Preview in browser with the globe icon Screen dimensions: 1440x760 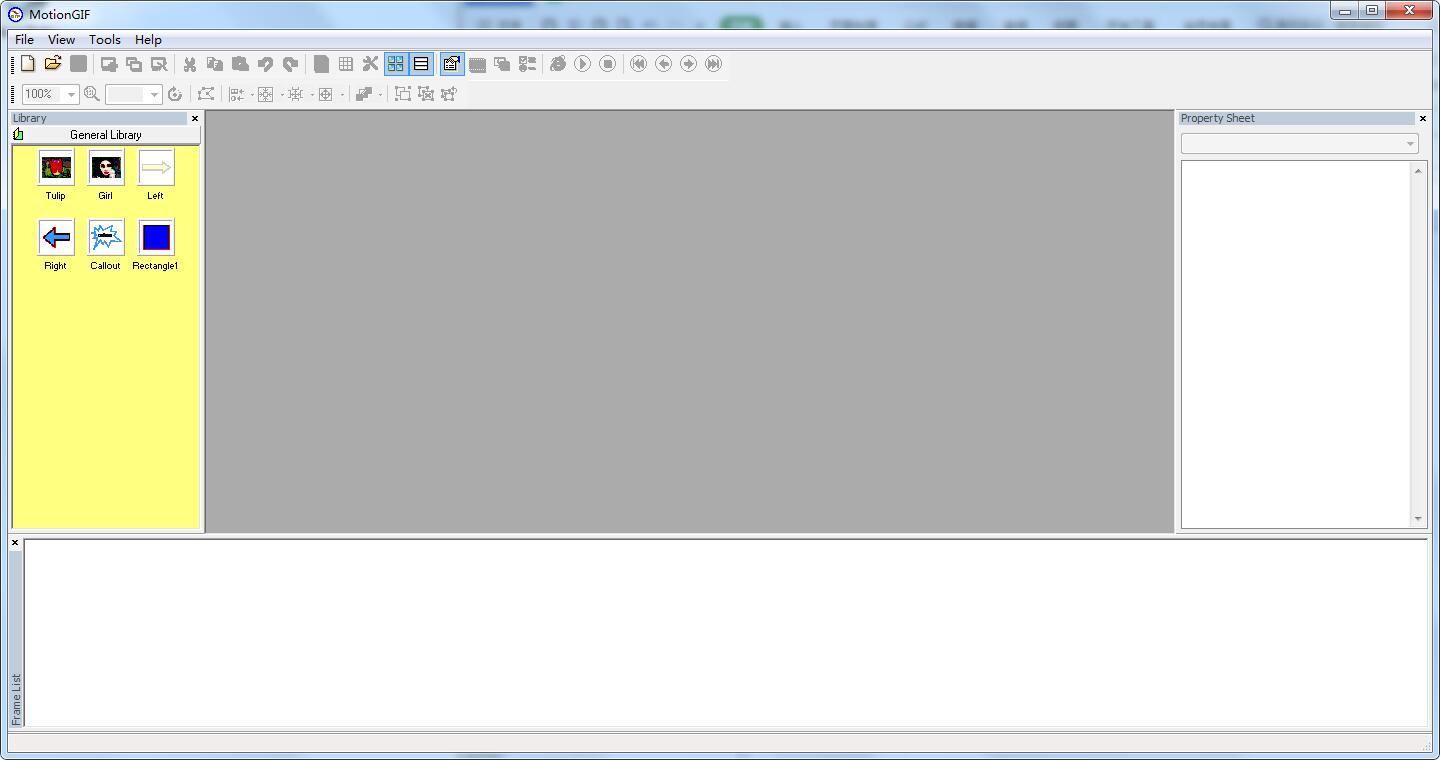pos(558,64)
